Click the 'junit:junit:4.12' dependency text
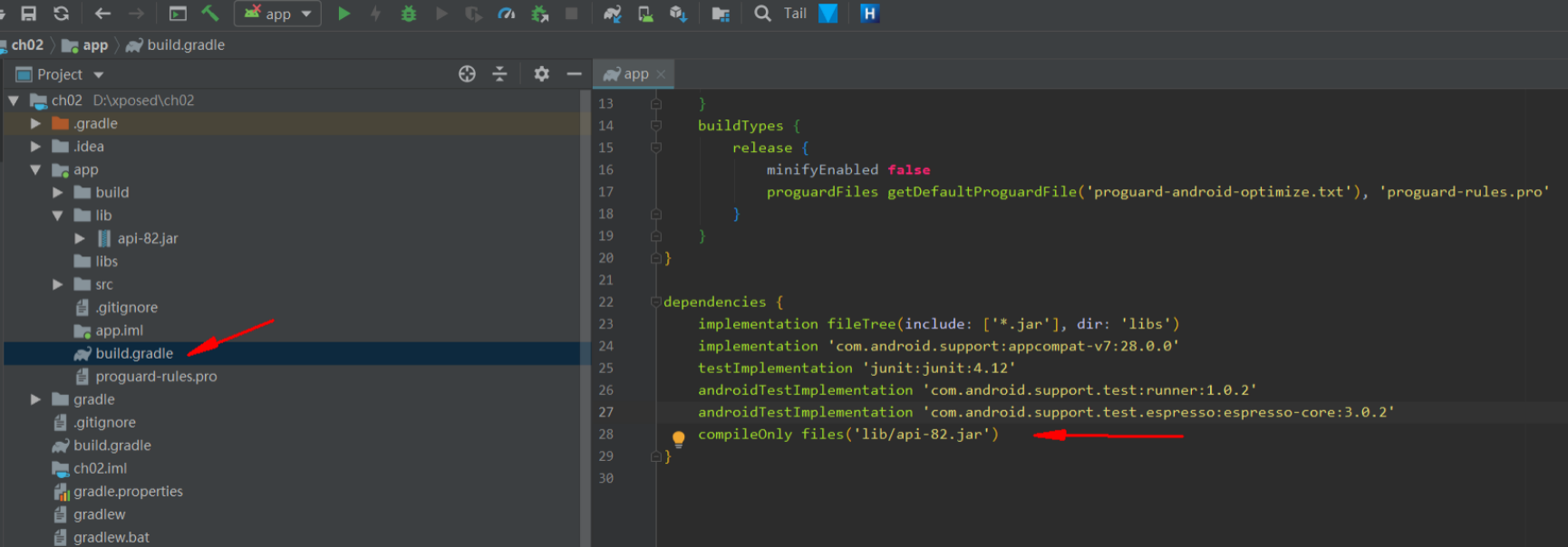 939,368
